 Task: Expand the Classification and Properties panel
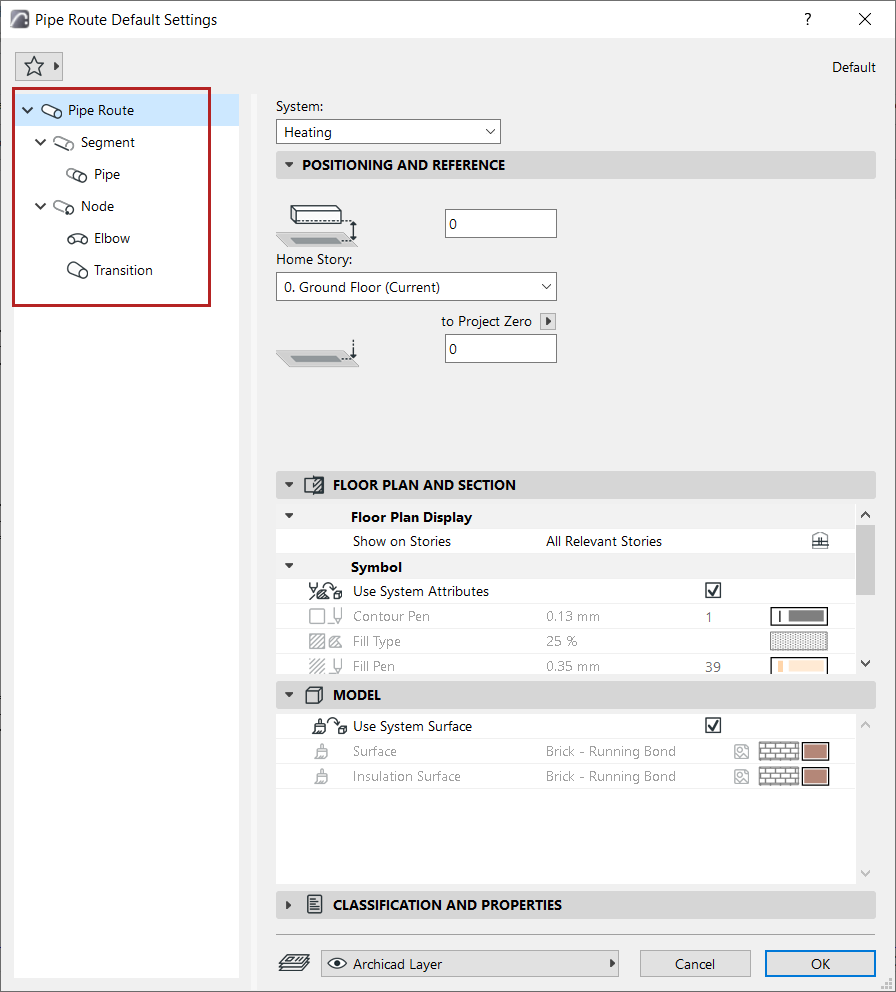[289, 905]
